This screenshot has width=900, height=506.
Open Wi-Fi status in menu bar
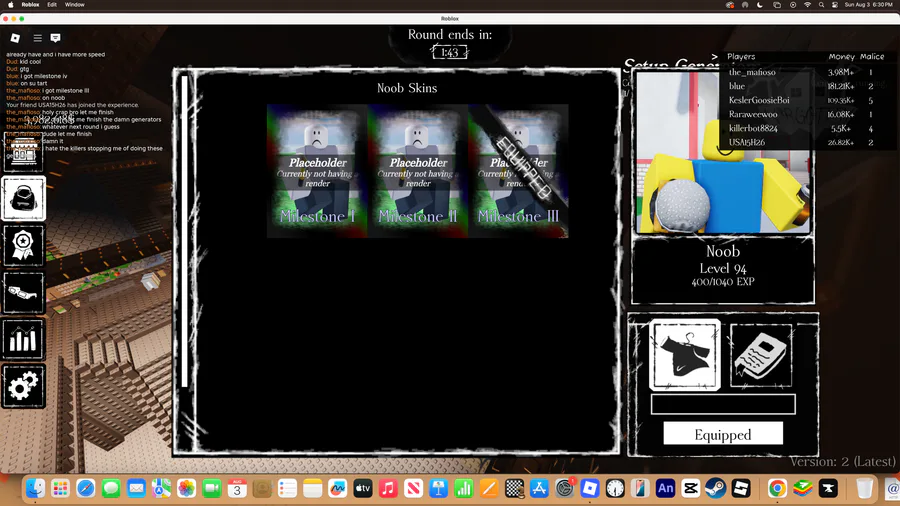[x=807, y=5]
